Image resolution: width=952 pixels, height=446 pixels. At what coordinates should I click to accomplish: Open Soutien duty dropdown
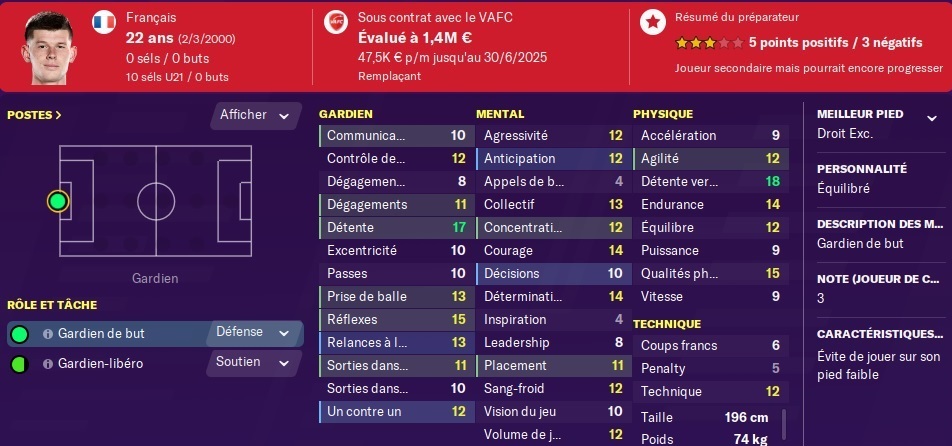[x=254, y=362]
